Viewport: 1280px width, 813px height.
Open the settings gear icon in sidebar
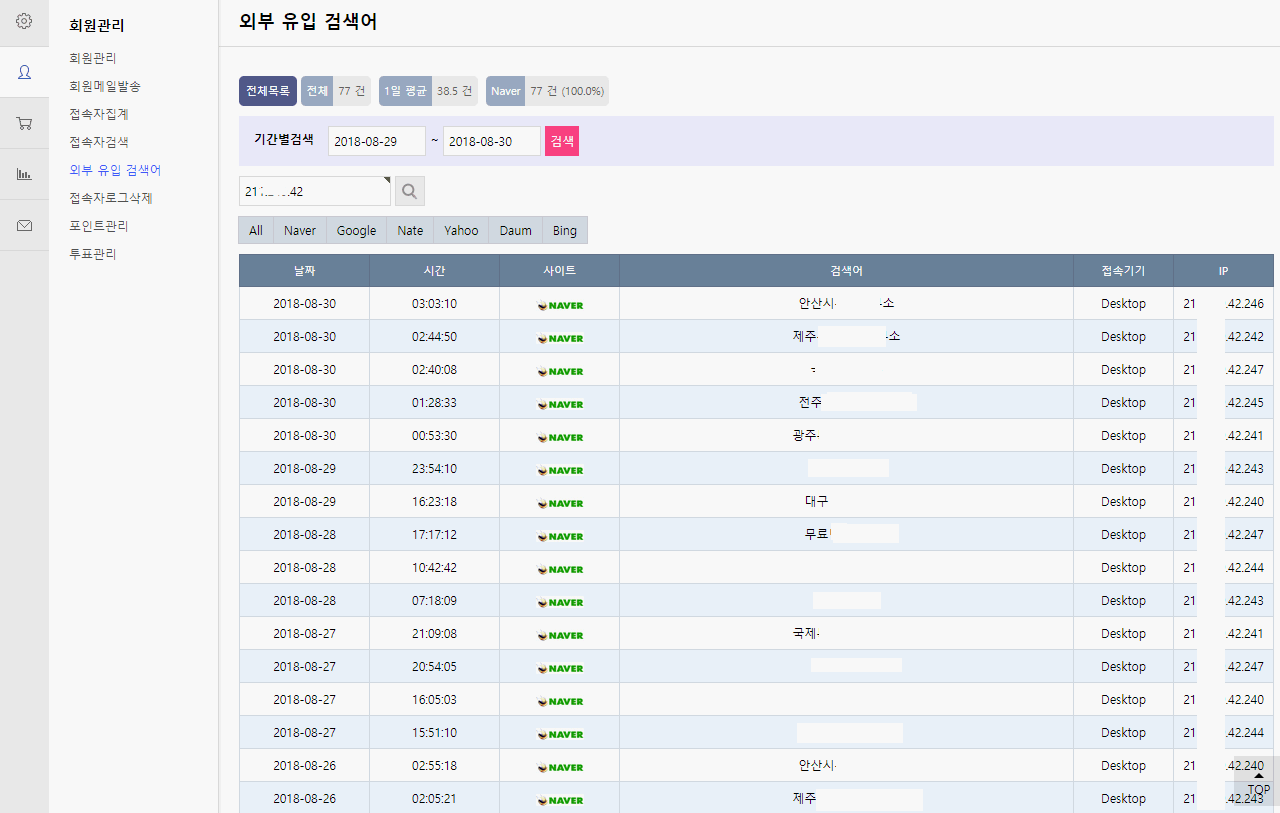(24, 21)
